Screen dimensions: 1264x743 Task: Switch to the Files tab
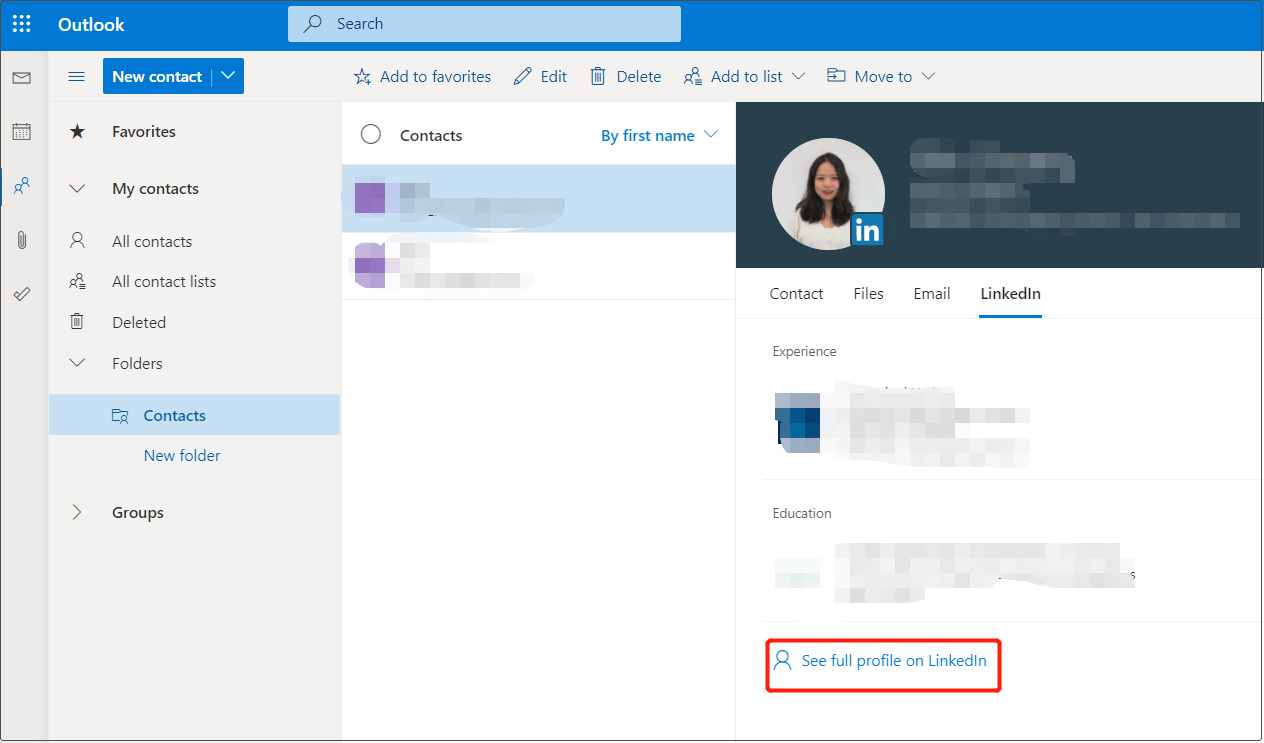[x=868, y=293]
